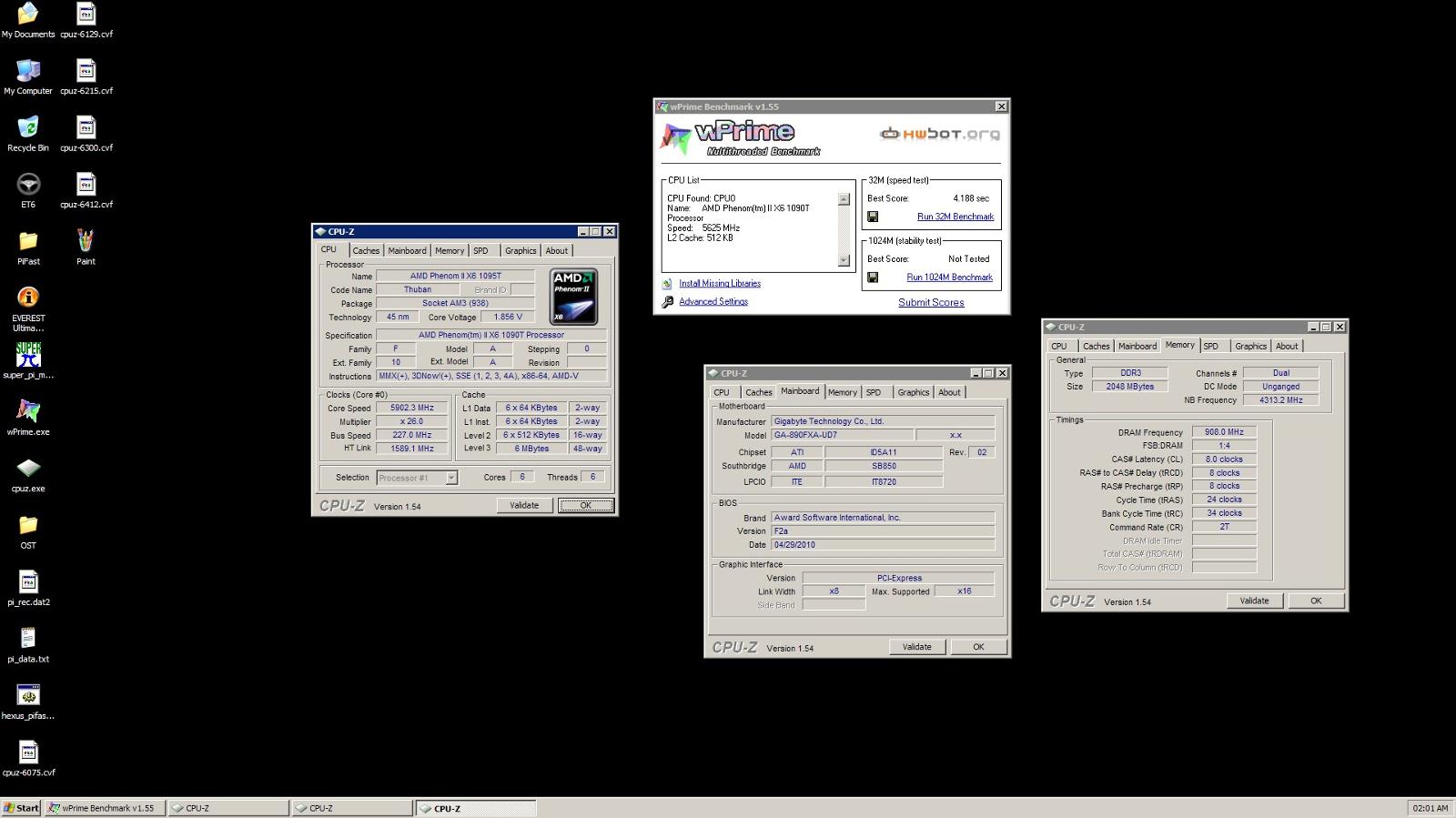
Task: Click save icon beside Run 32M Benchmark
Action: (x=873, y=217)
